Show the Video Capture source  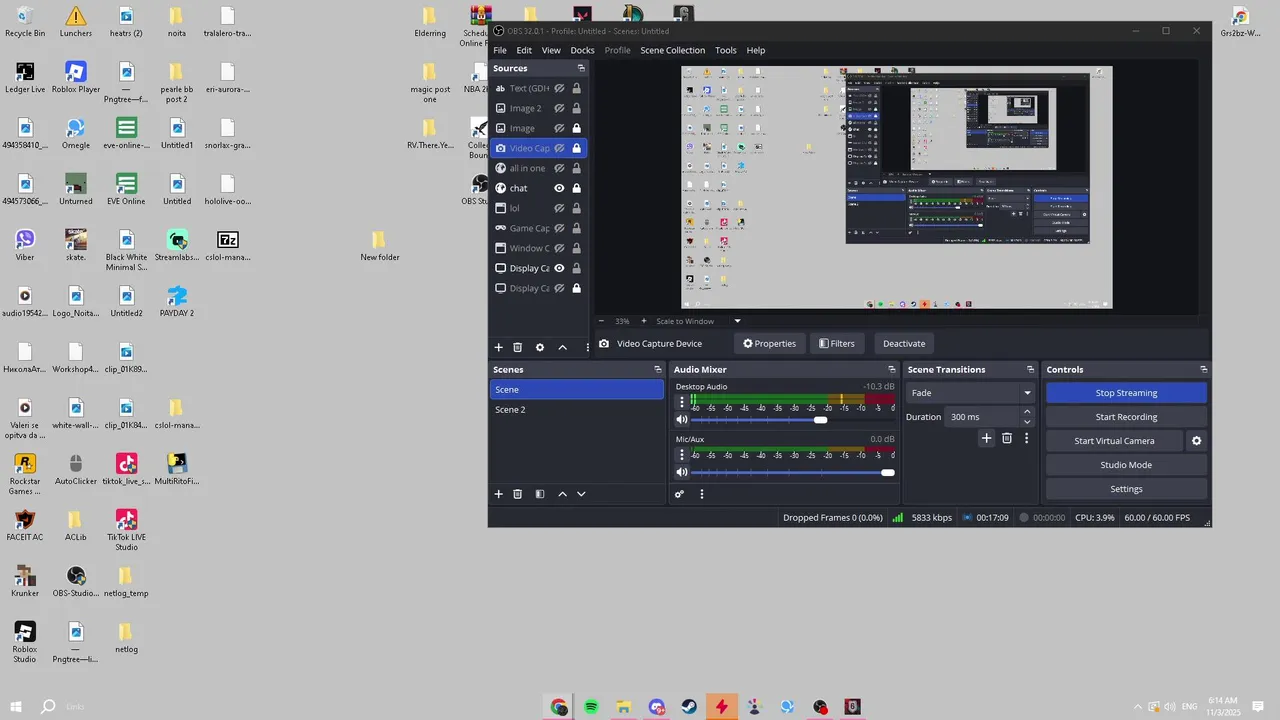pos(559,148)
